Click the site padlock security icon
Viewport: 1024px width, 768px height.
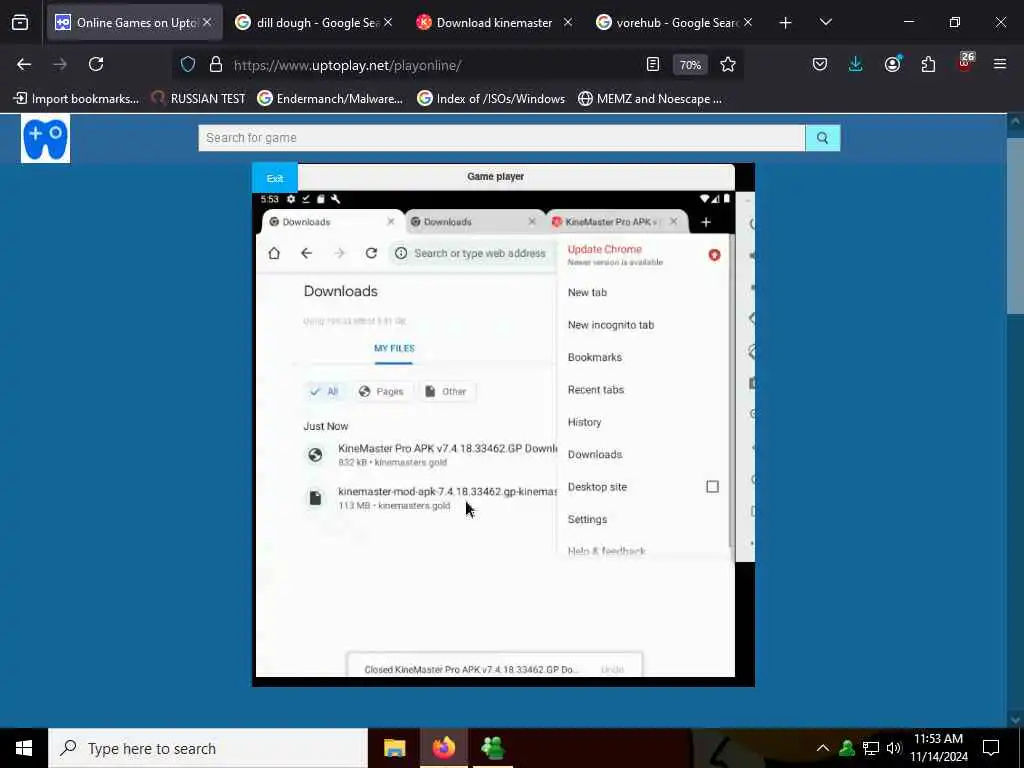216,65
